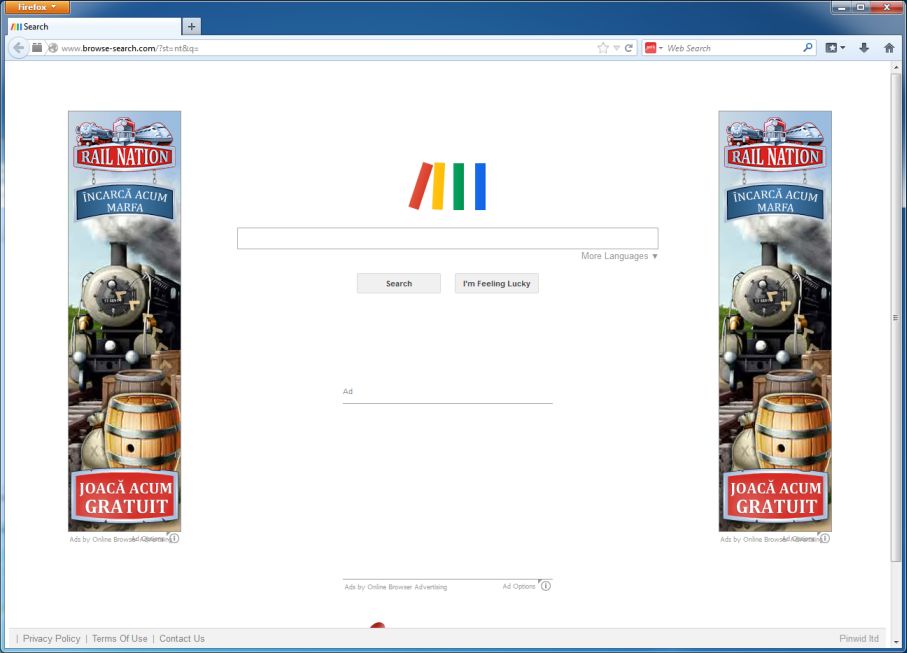
Task: Open the Privacy Policy link
Action: [51, 639]
